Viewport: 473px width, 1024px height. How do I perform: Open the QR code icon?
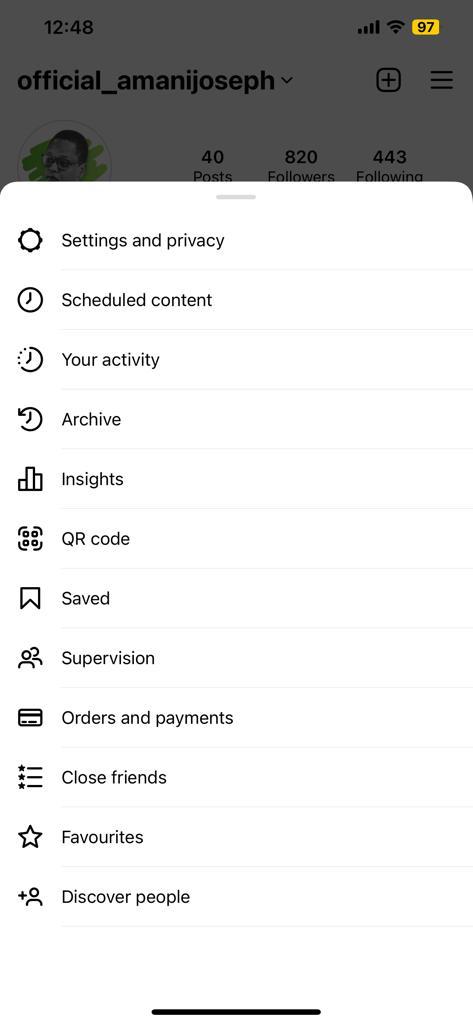pyautogui.click(x=30, y=539)
